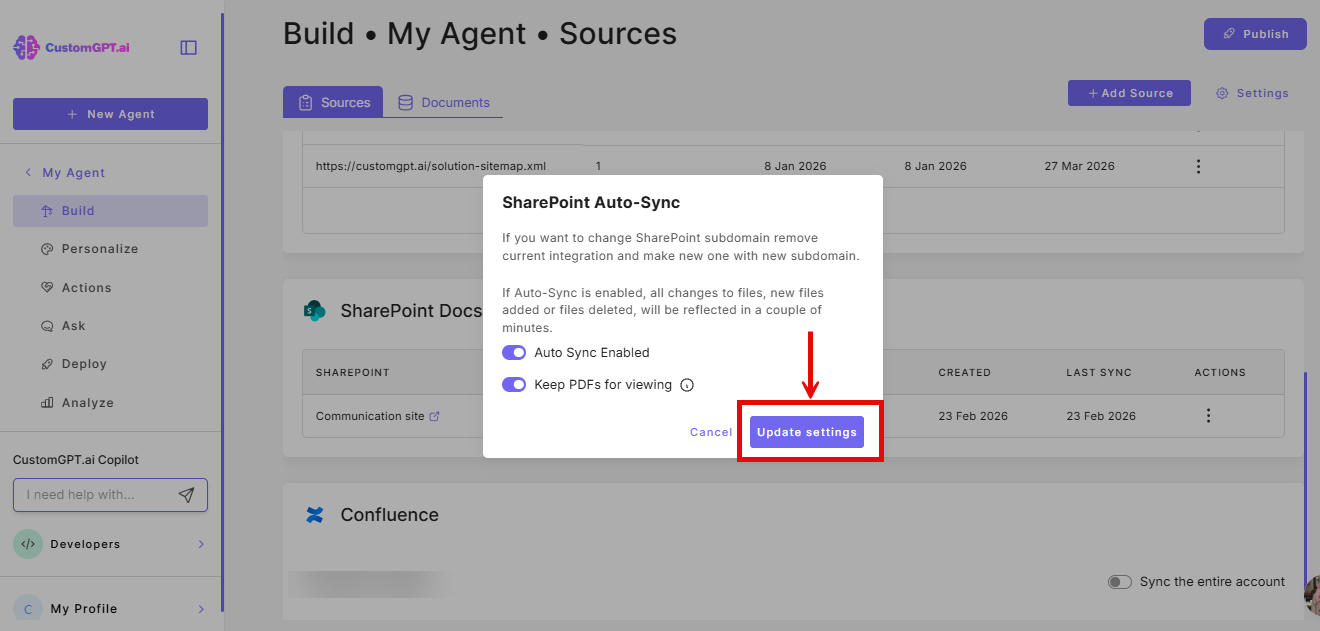The width and height of the screenshot is (1320, 631).
Task: Click the Add Source button
Action: tap(1129, 93)
